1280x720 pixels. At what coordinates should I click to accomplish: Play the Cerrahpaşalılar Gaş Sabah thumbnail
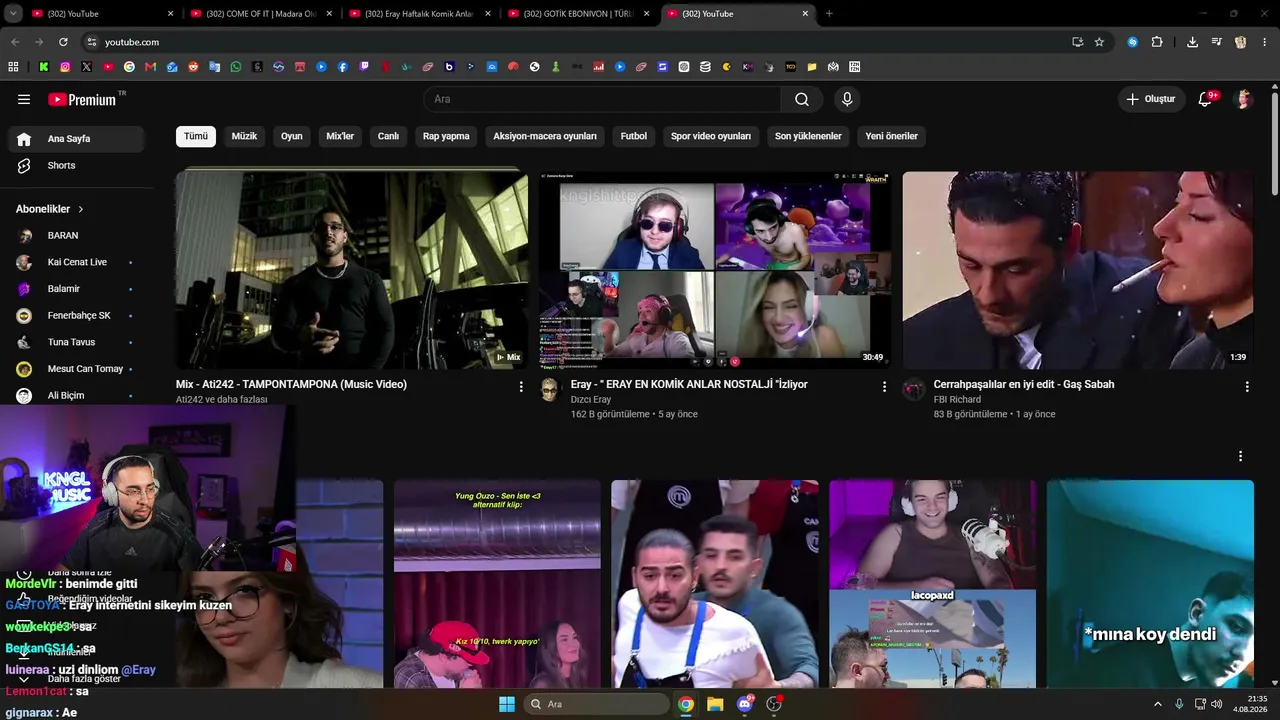click(x=1078, y=270)
